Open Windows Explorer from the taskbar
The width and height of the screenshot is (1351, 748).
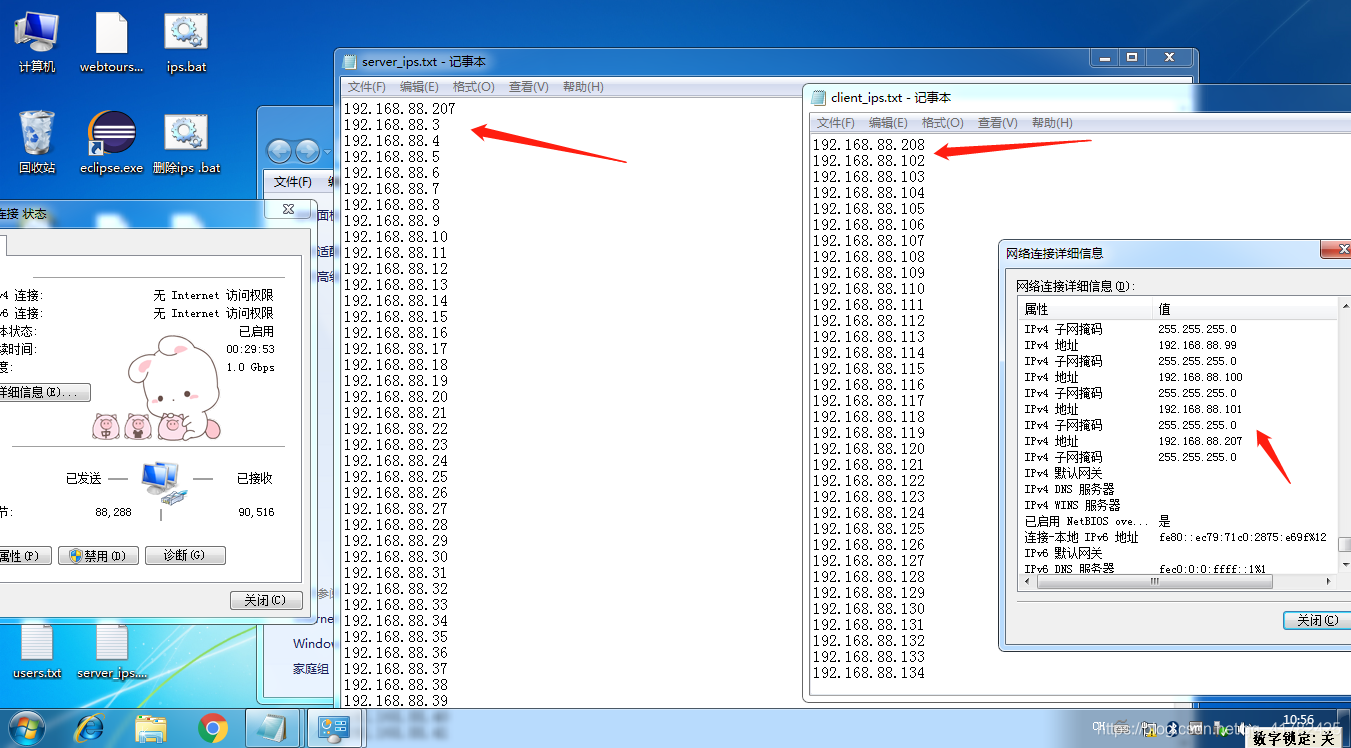pos(151,728)
